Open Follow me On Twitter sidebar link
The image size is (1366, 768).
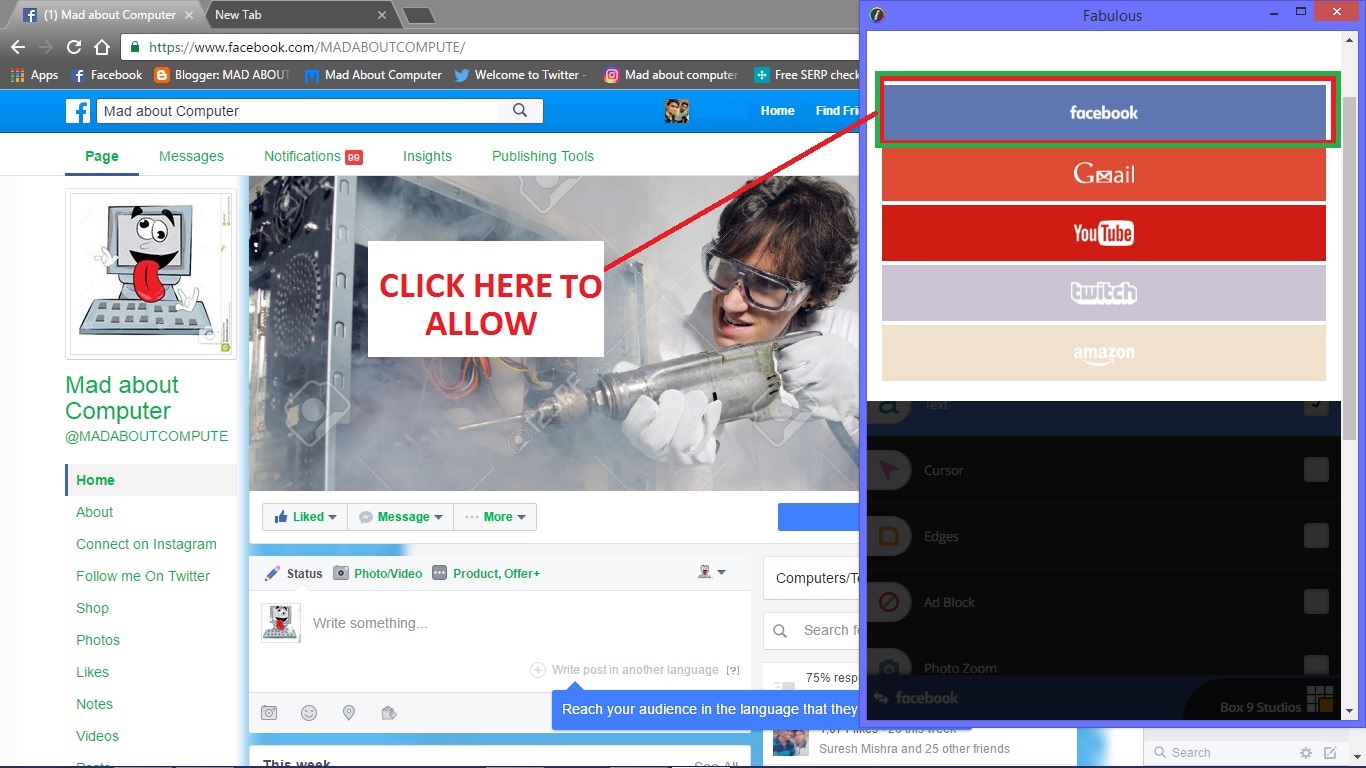143,576
